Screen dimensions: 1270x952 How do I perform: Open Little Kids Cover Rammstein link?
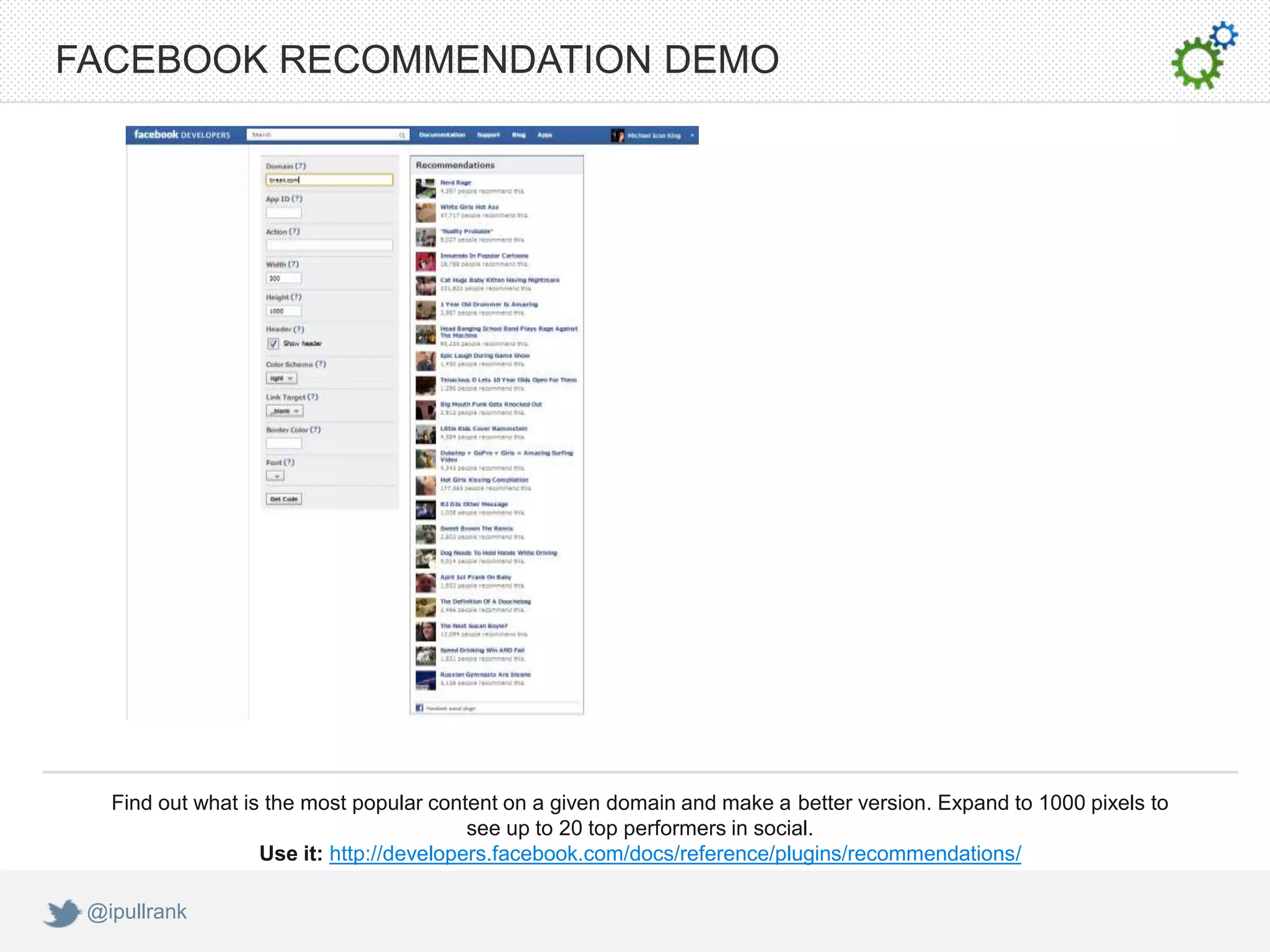484,428
